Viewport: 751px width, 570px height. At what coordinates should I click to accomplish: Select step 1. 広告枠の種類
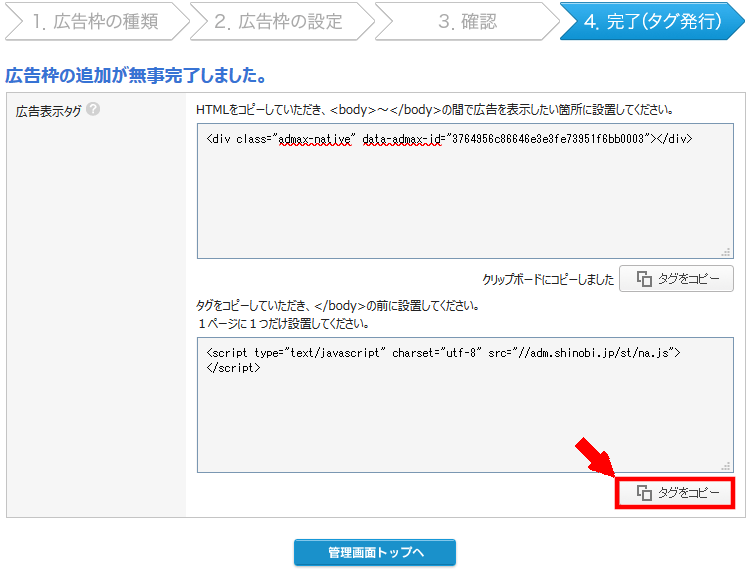click(x=95, y=22)
